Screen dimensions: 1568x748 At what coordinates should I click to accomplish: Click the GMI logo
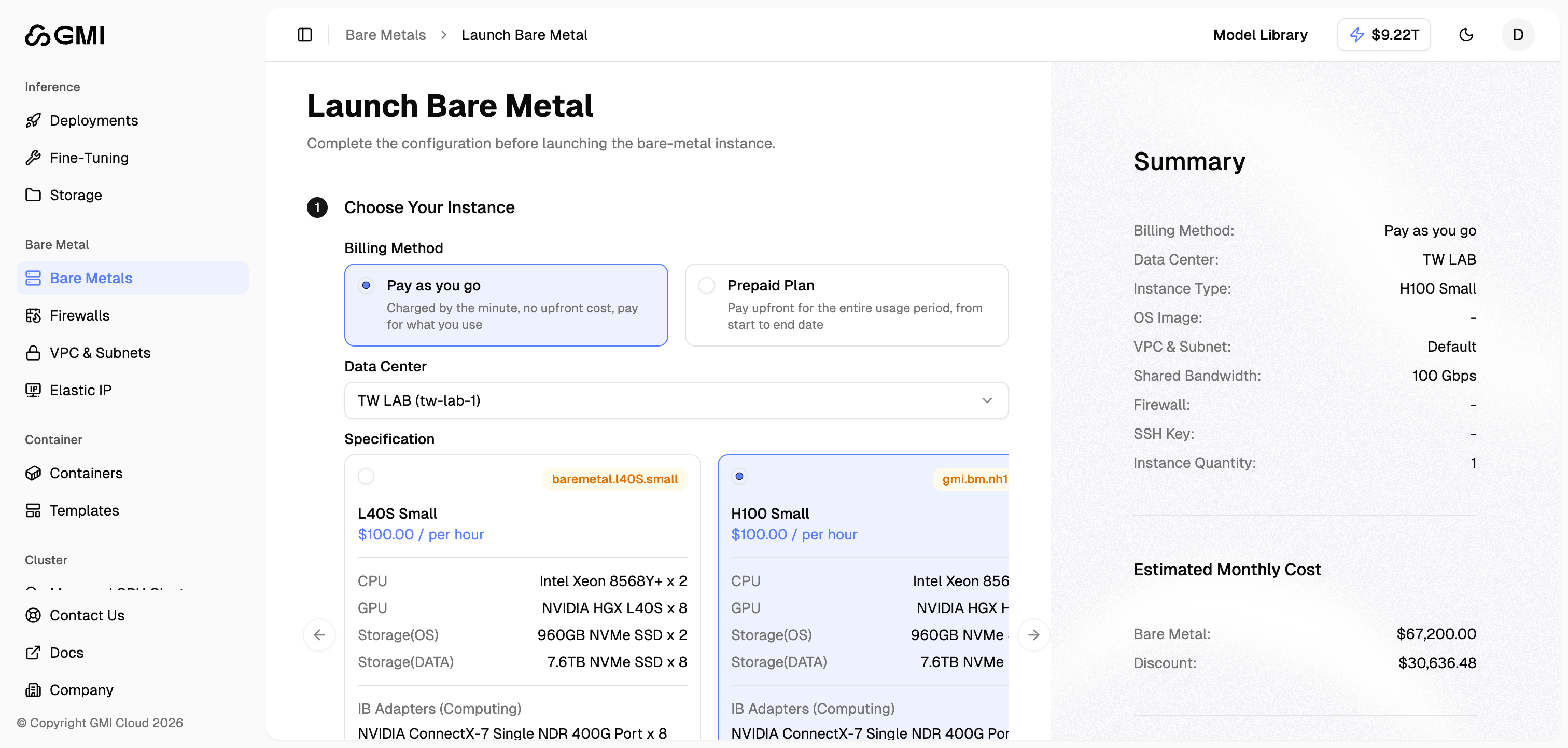pos(64,35)
